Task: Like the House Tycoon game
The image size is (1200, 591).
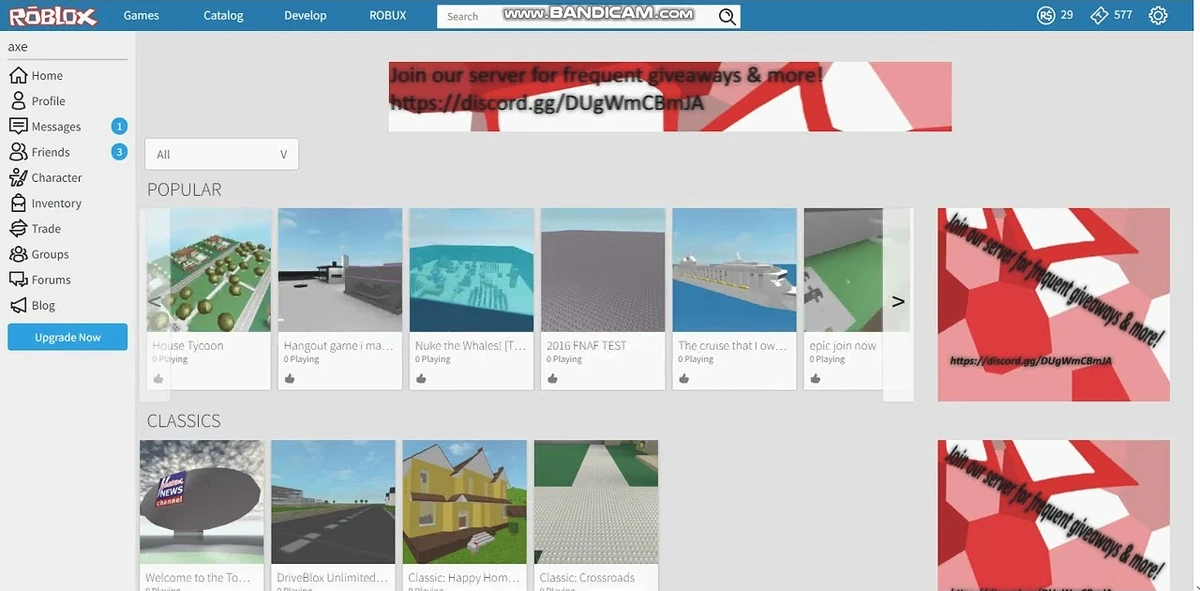Action: [x=156, y=378]
